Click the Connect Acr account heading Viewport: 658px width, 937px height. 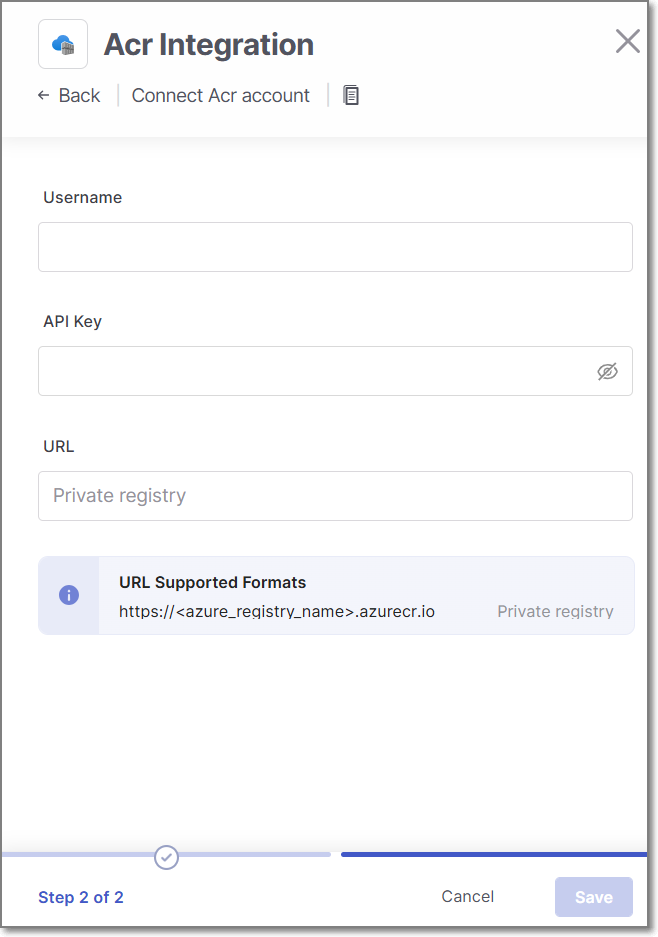coord(221,96)
